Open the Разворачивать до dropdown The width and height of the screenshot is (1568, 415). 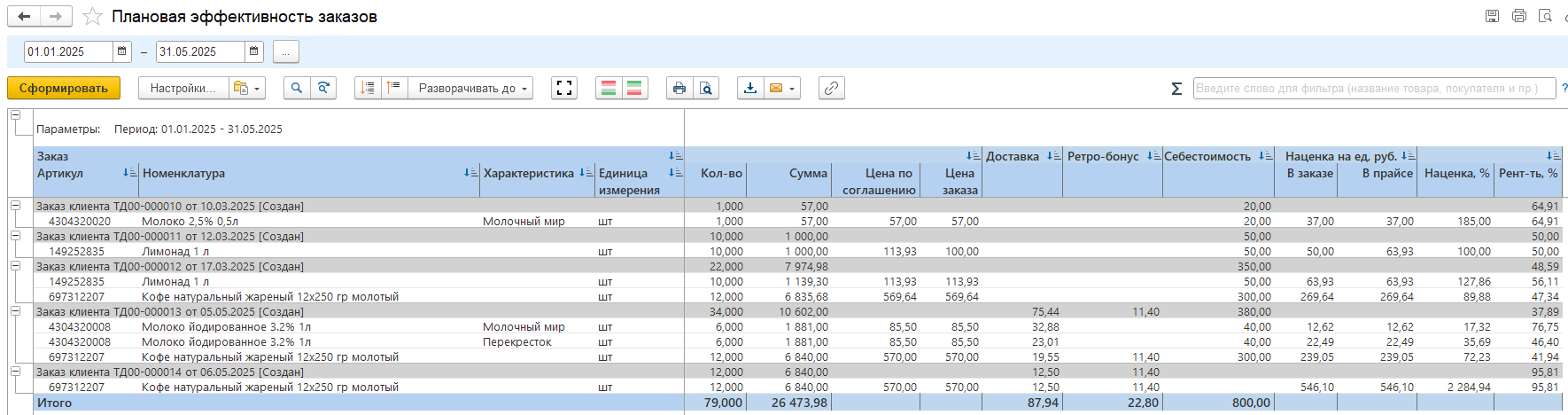tap(472, 88)
